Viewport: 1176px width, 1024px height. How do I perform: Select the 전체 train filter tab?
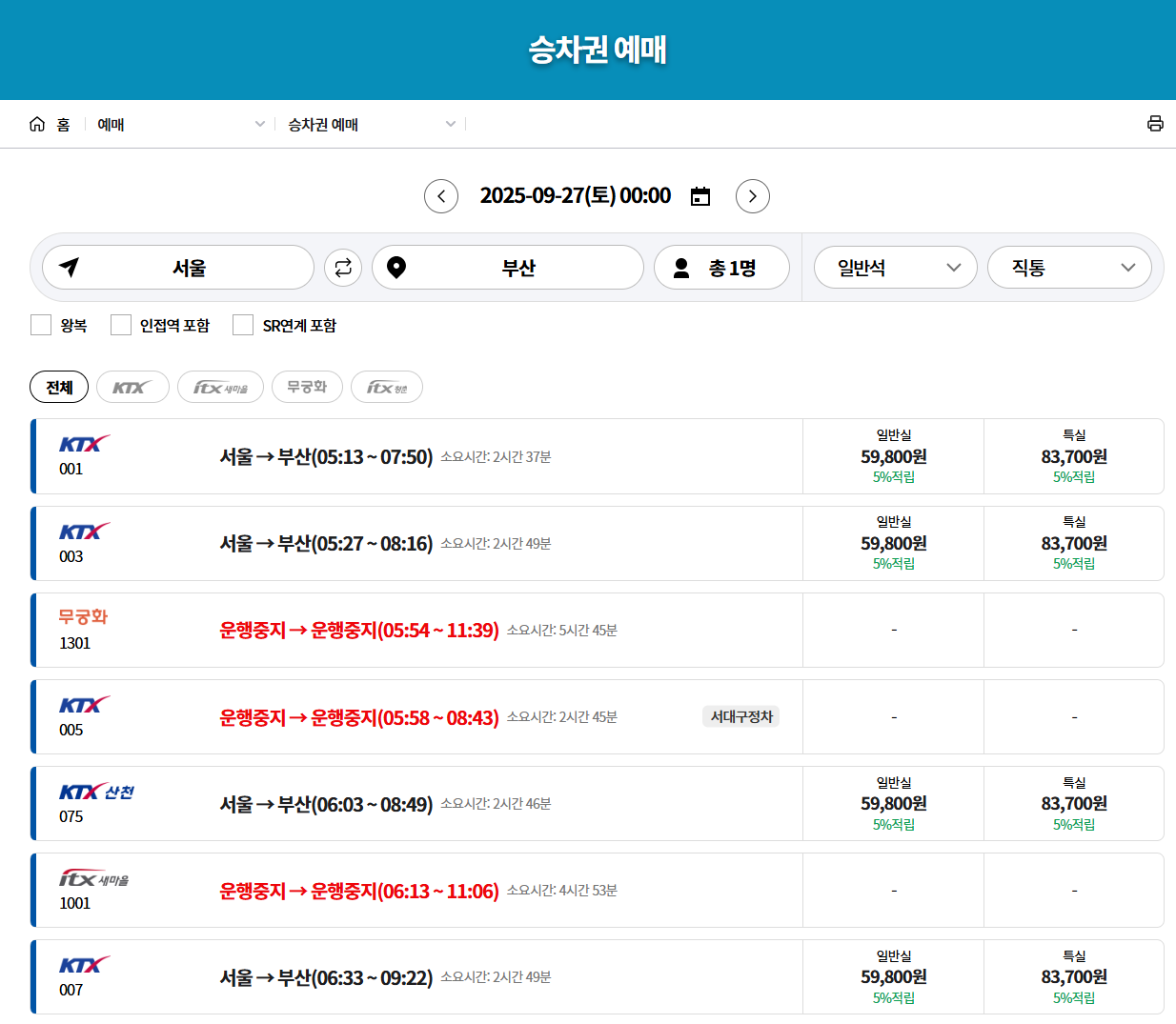tap(59, 387)
